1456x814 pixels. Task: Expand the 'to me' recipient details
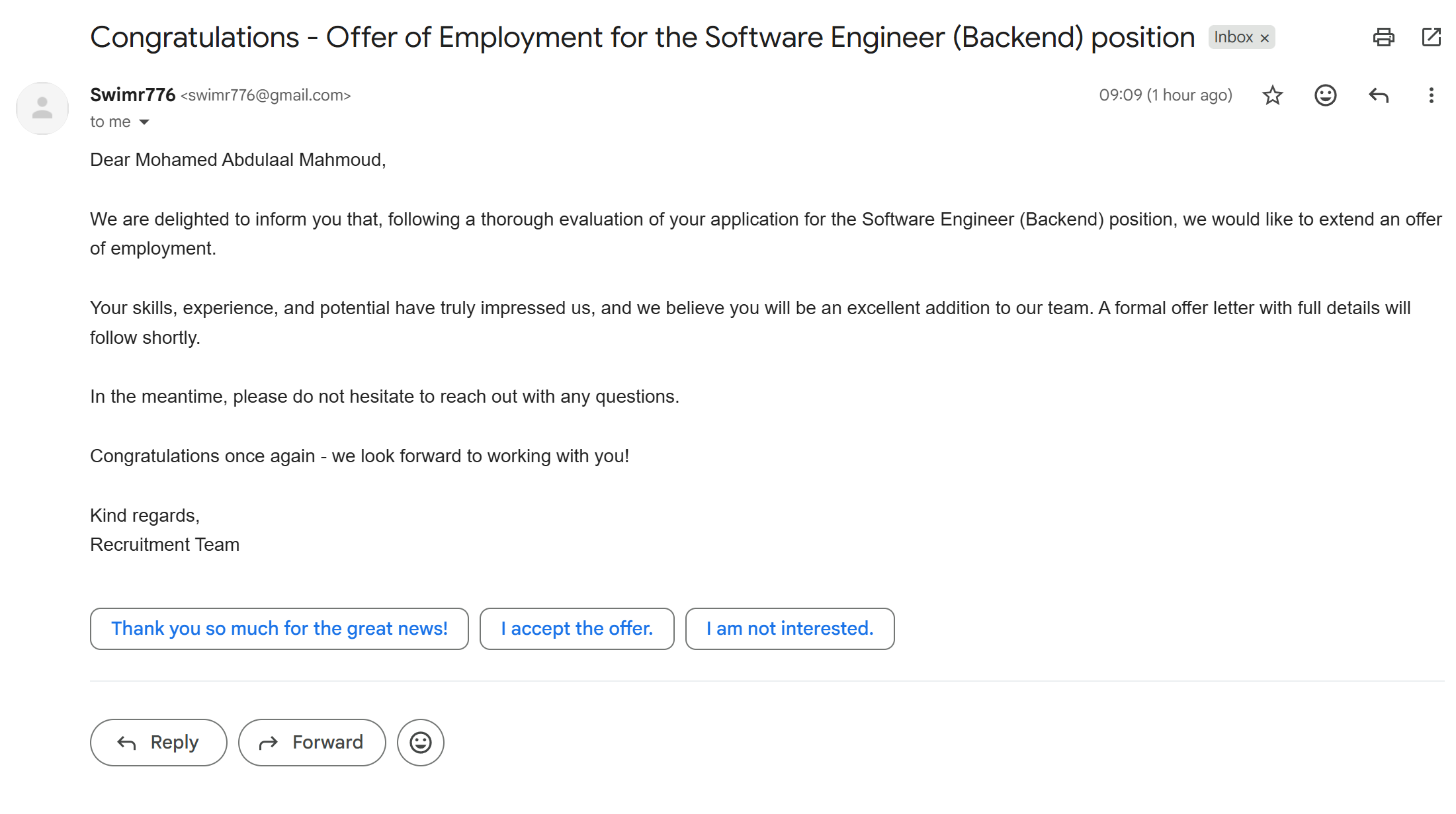tap(144, 122)
